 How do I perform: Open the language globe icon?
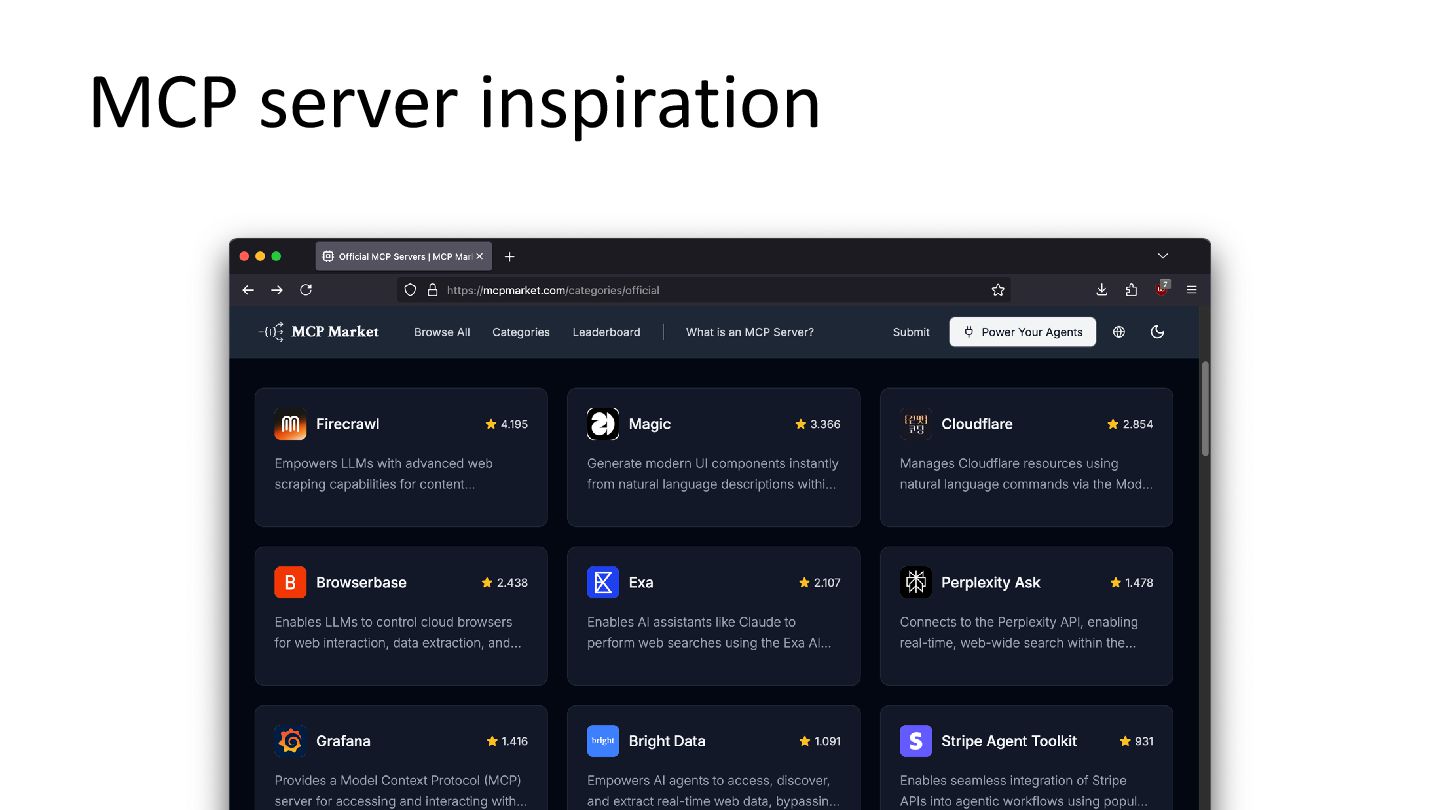(1119, 332)
